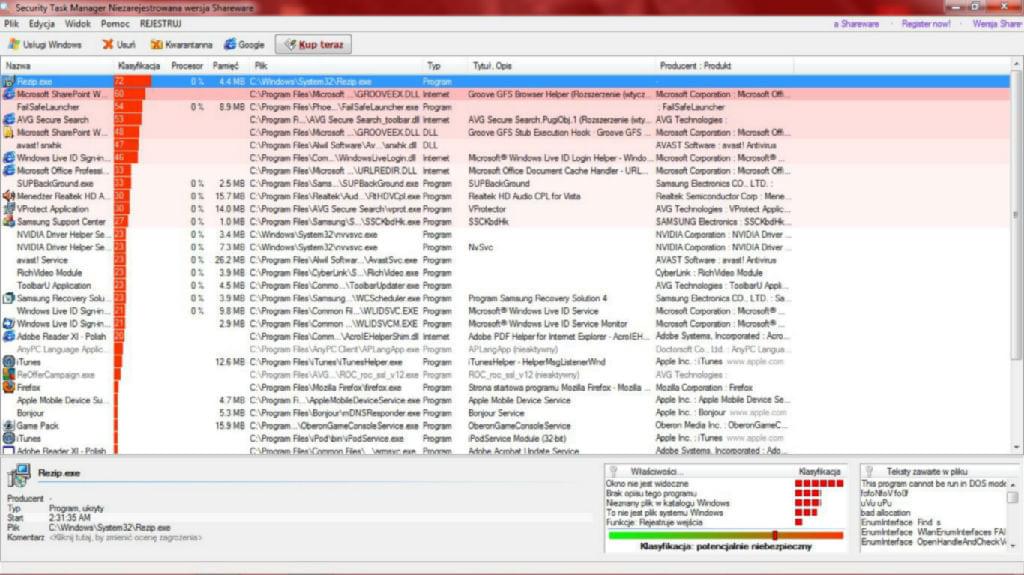Click the iTunes icon on the iPodService.exe row
The image size is (1024, 575).
[8, 438]
